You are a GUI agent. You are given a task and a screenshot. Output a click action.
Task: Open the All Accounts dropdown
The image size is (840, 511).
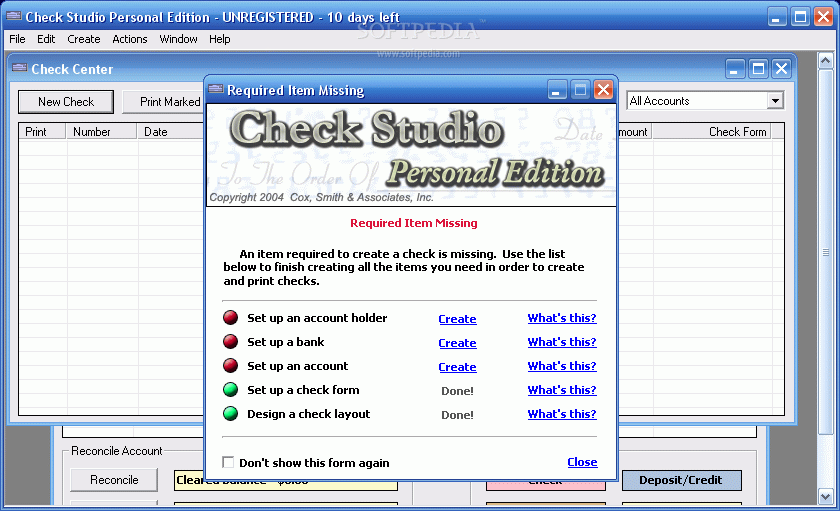pos(775,101)
